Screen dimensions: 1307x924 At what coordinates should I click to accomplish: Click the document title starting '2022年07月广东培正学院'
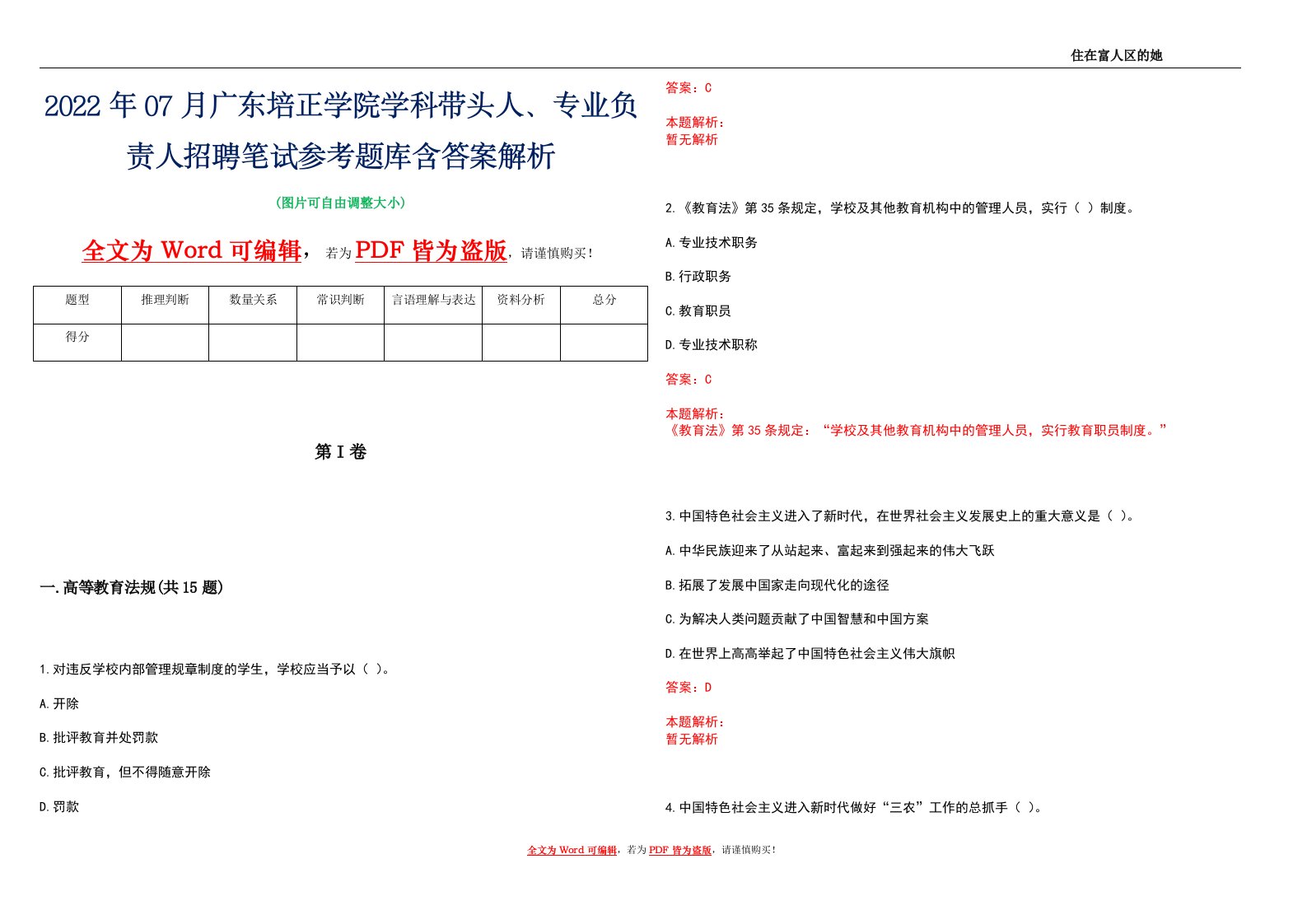(x=340, y=131)
